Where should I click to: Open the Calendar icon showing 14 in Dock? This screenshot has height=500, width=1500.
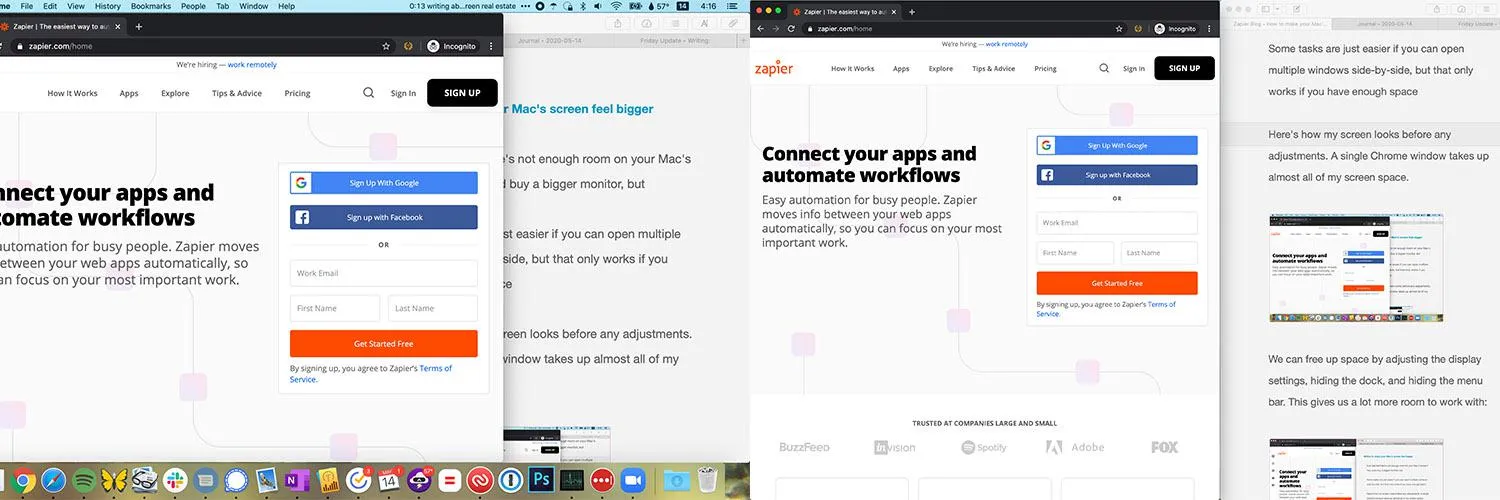tap(388, 481)
